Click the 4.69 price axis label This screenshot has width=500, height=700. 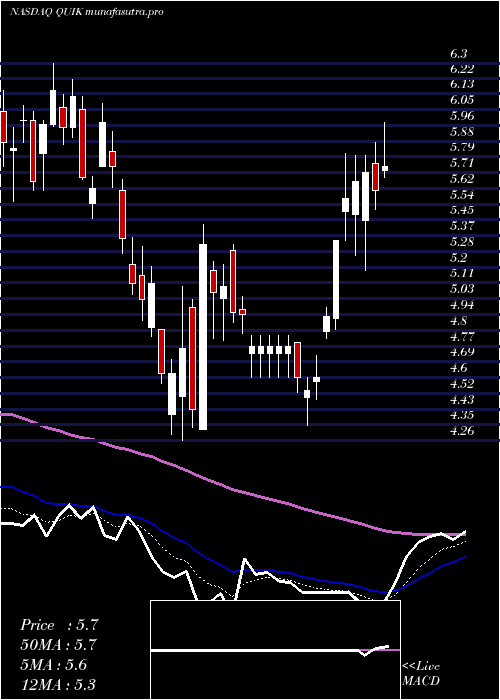[x=462, y=352]
